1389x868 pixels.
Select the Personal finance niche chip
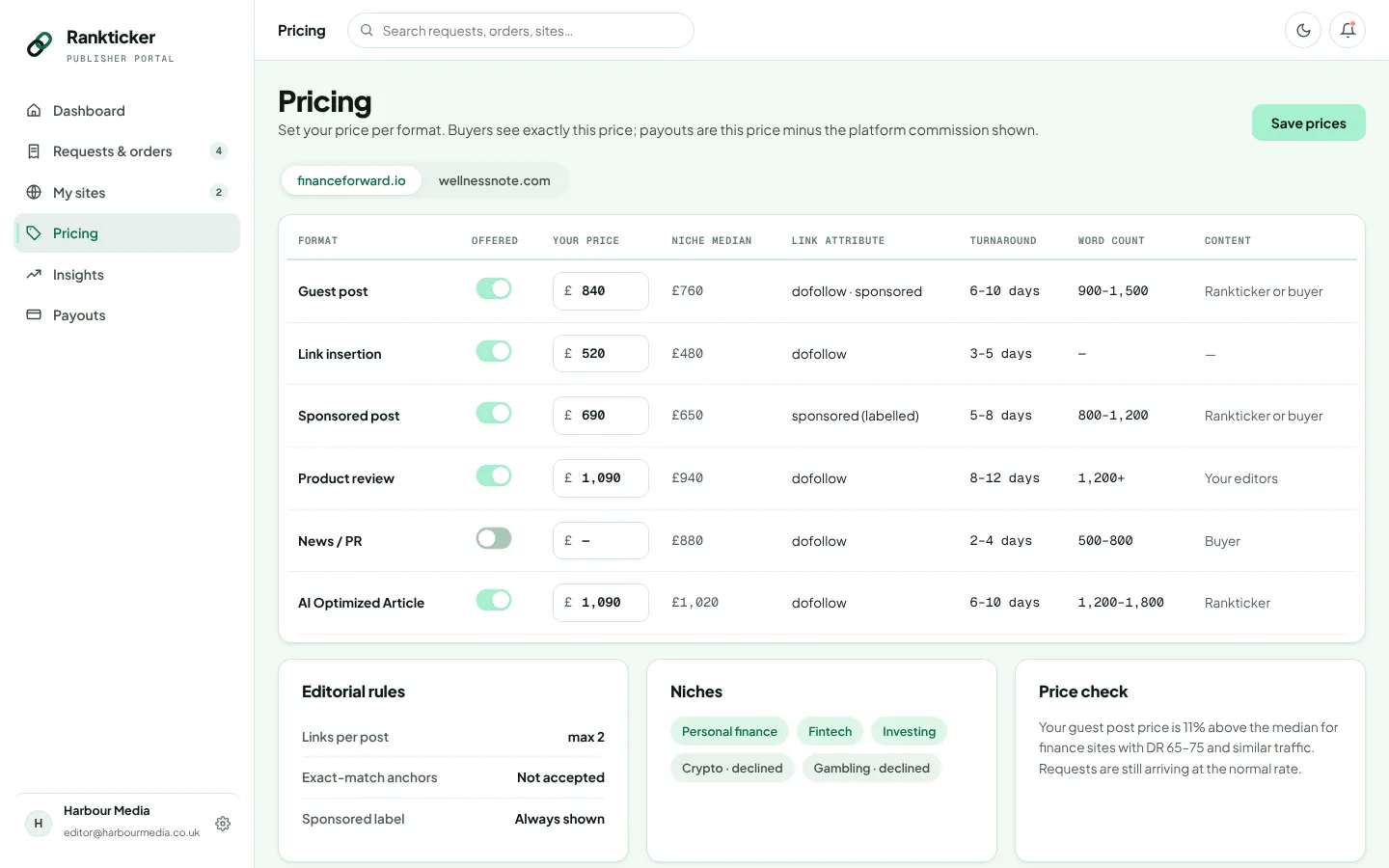[729, 731]
